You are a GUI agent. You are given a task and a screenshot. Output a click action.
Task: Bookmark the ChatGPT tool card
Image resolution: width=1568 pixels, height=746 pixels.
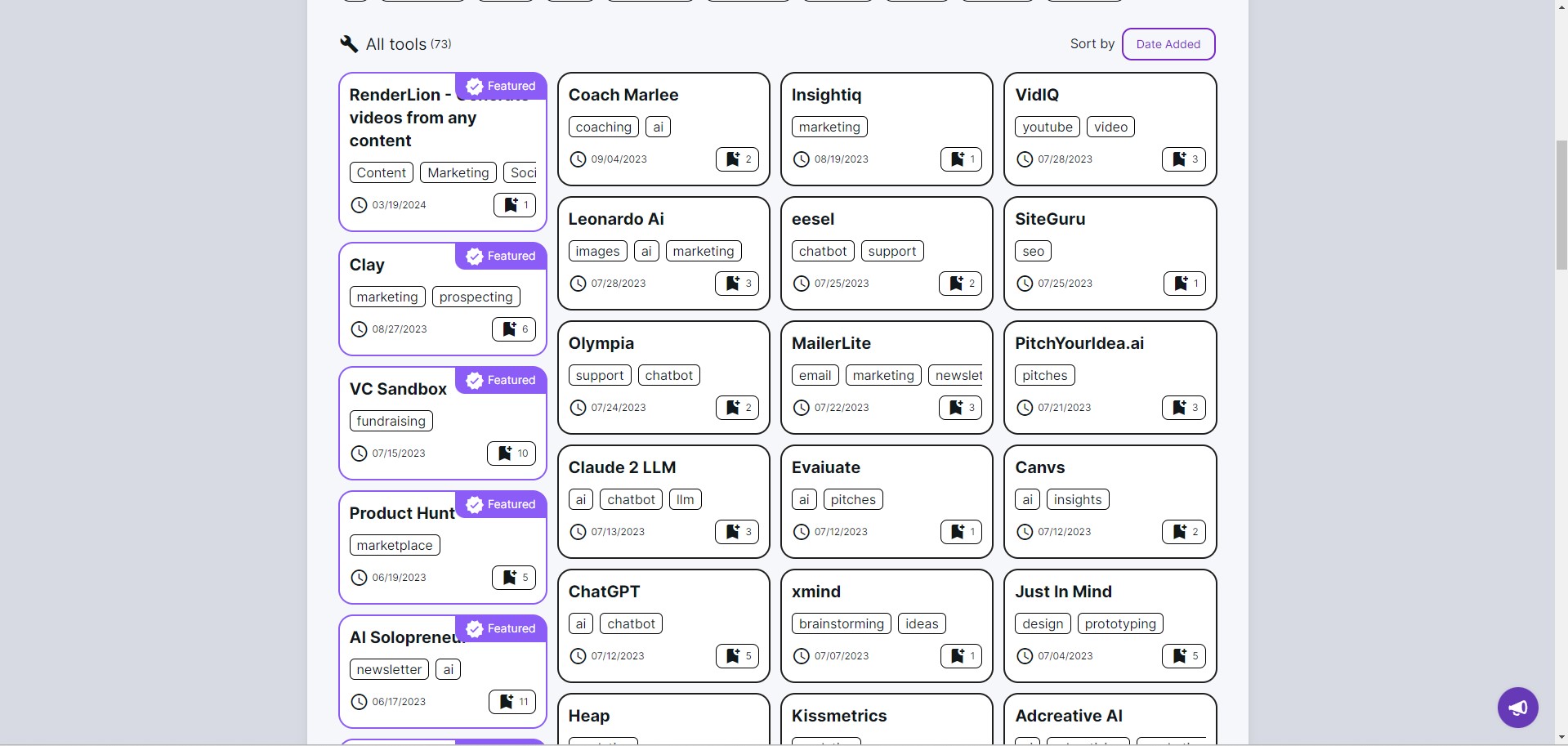tap(737, 656)
